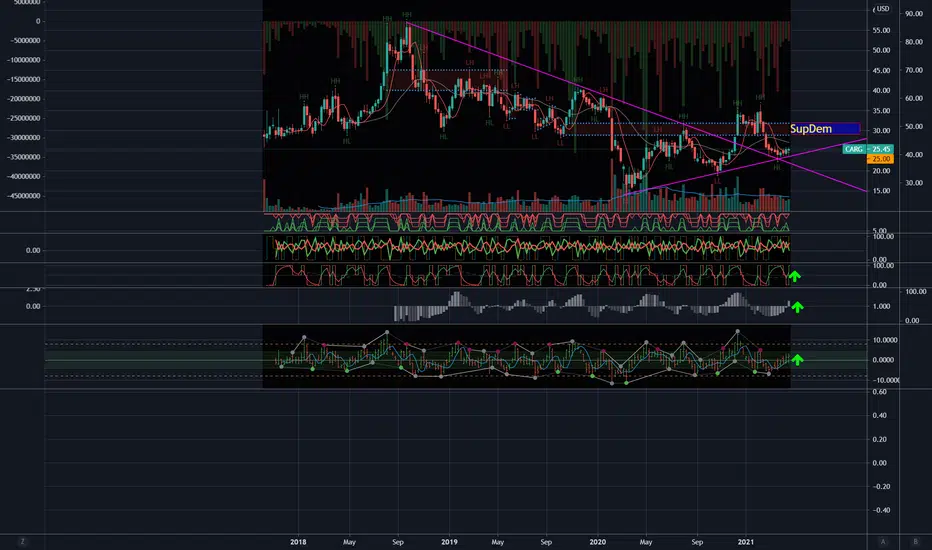Click the -0.40 lower pane scale value
Image resolution: width=932 pixels, height=550 pixels.
(881, 510)
